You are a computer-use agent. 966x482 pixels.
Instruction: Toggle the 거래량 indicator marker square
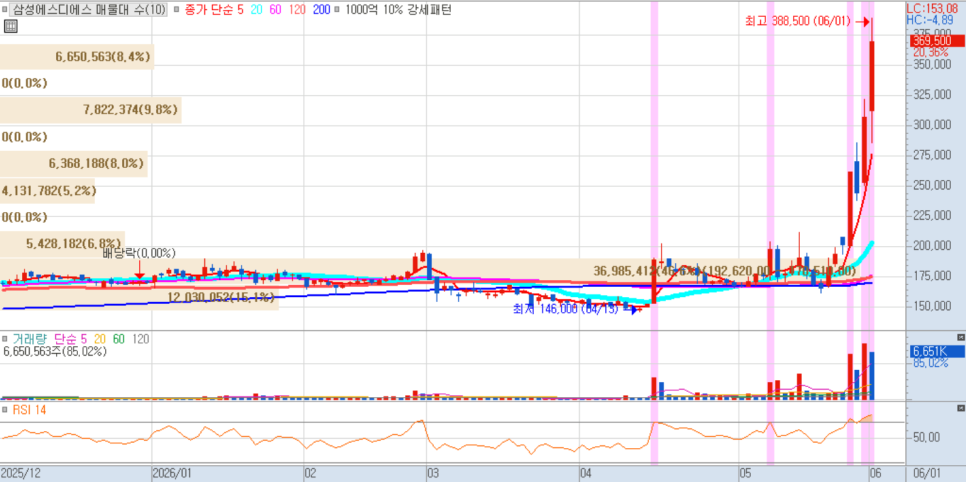tap(5, 340)
